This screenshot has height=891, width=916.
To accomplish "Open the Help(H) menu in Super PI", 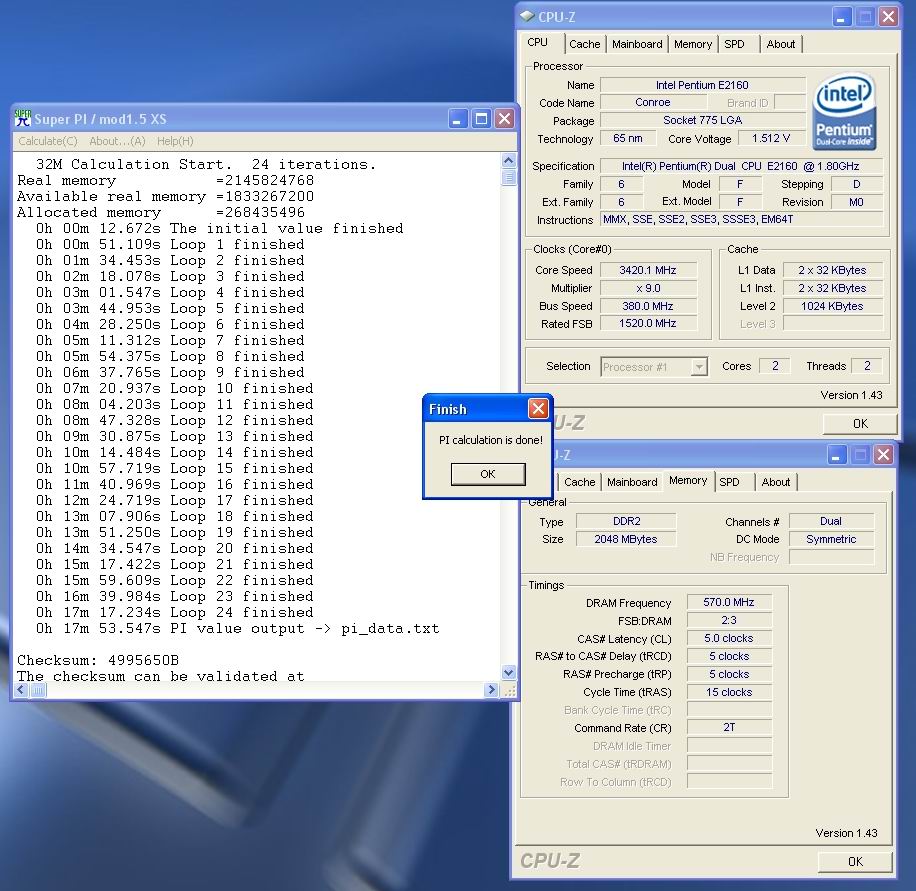I will 175,141.
